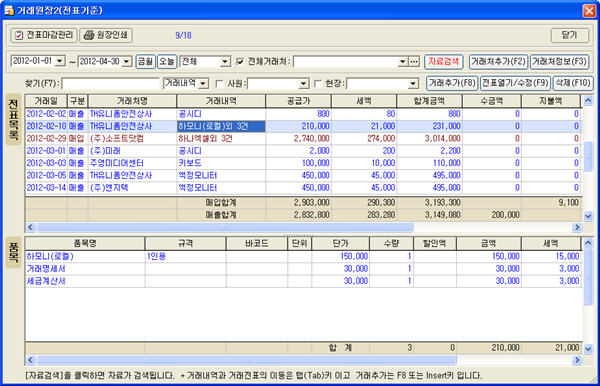Toggle the 전체거래처 checkbox
Image resolution: width=600 pixels, height=386 pixels.
240,61
